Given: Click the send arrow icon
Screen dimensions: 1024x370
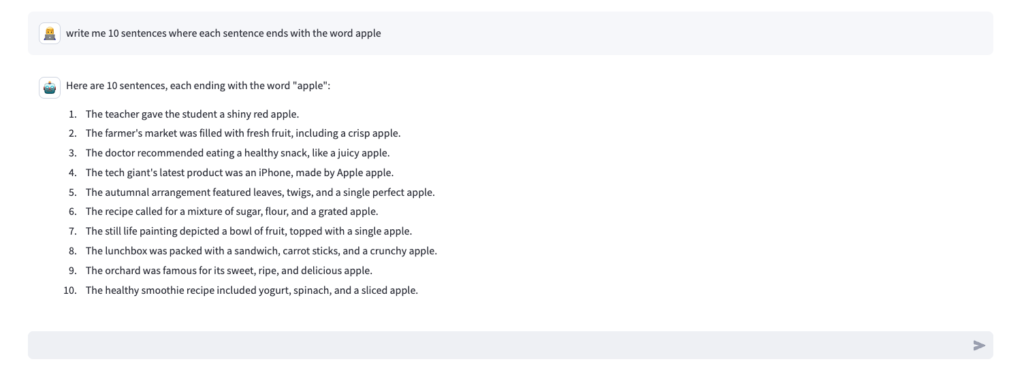Looking at the screenshot, I should [978, 345].
